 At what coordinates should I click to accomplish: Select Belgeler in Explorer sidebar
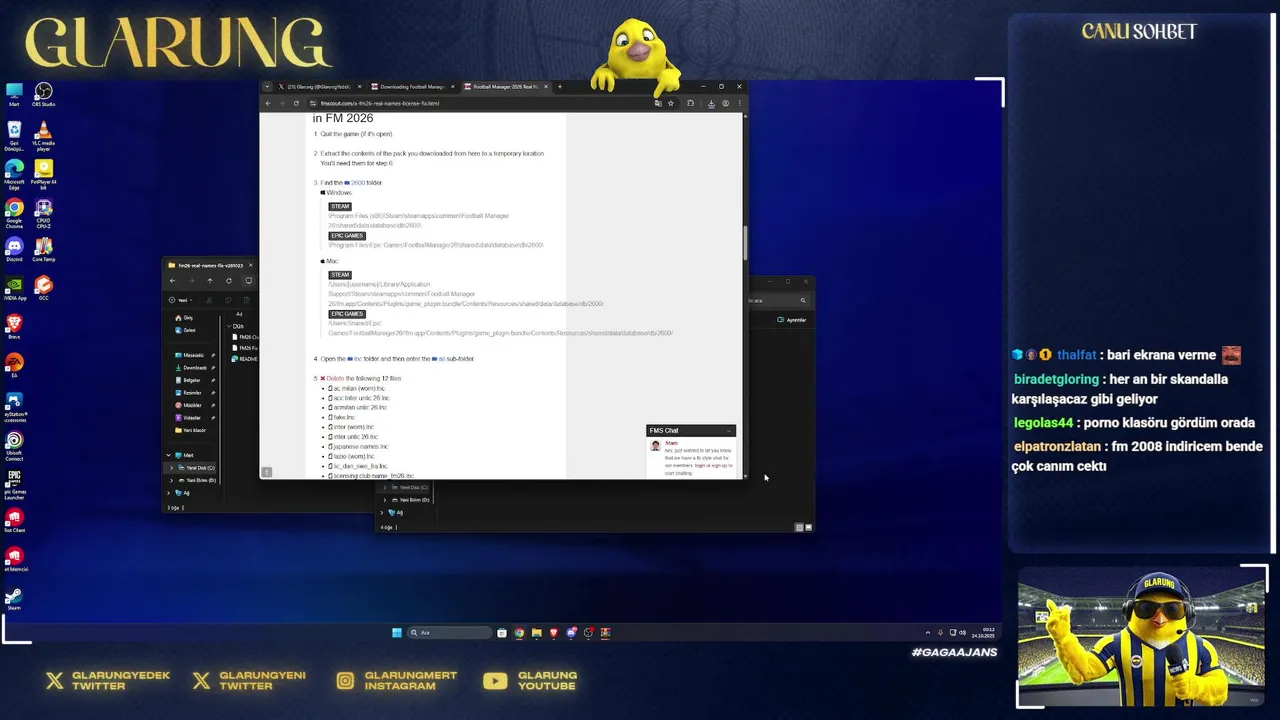tap(193, 380)
